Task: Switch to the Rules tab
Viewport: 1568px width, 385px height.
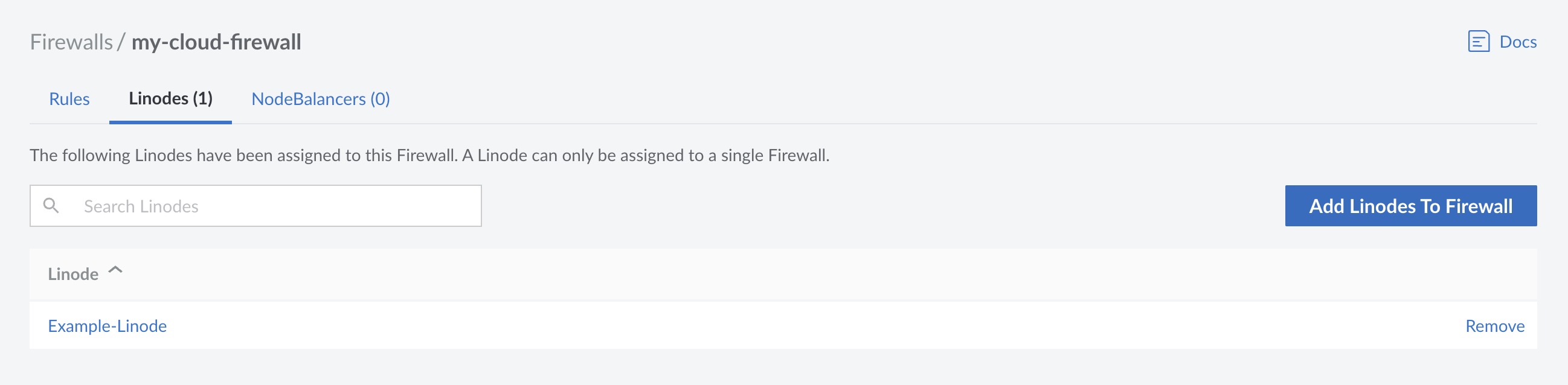Action: pyautogui.click(x=69, y=98)
